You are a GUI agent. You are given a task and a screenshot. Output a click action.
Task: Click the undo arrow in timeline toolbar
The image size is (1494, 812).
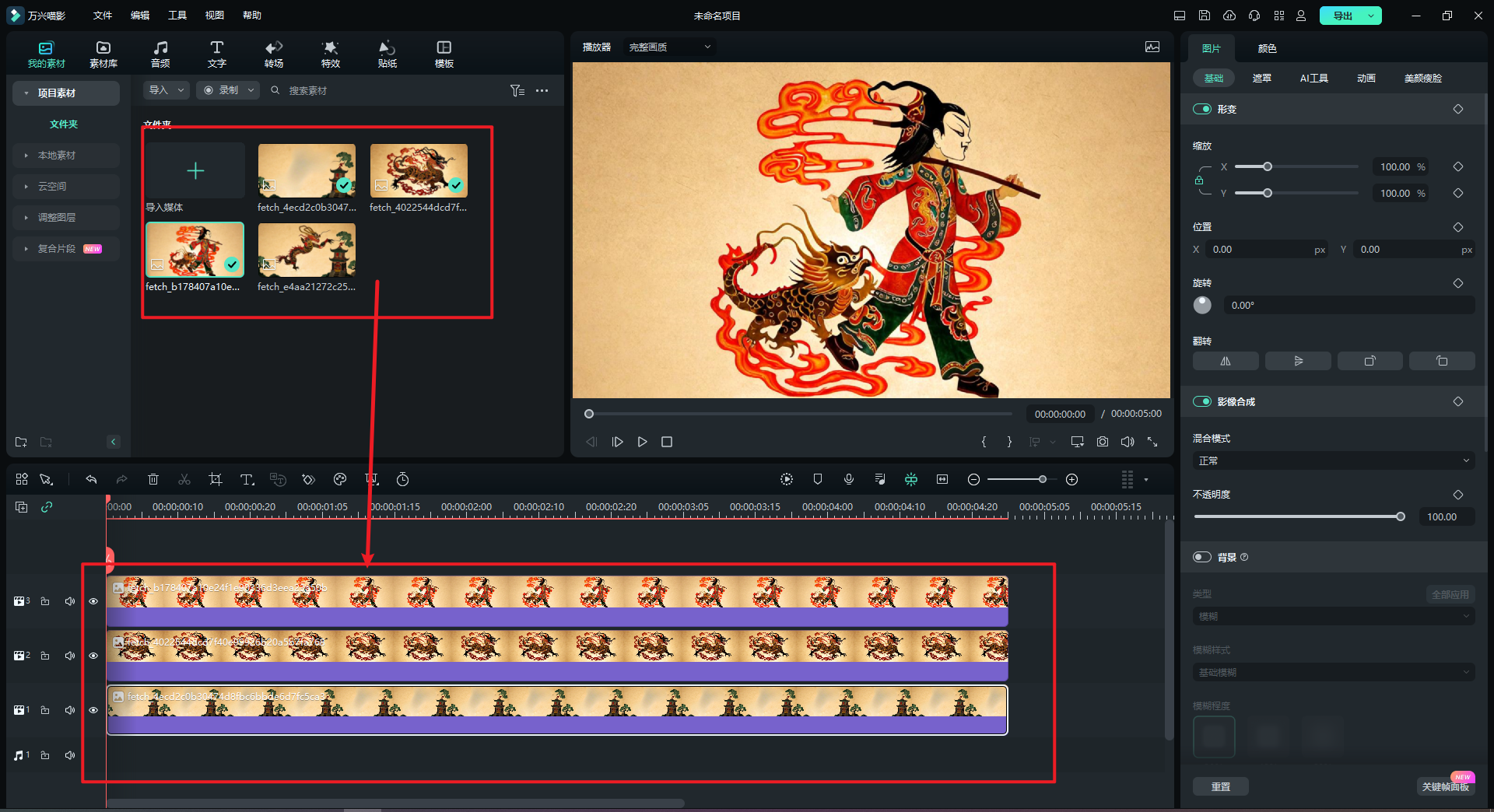pos(91,480)
